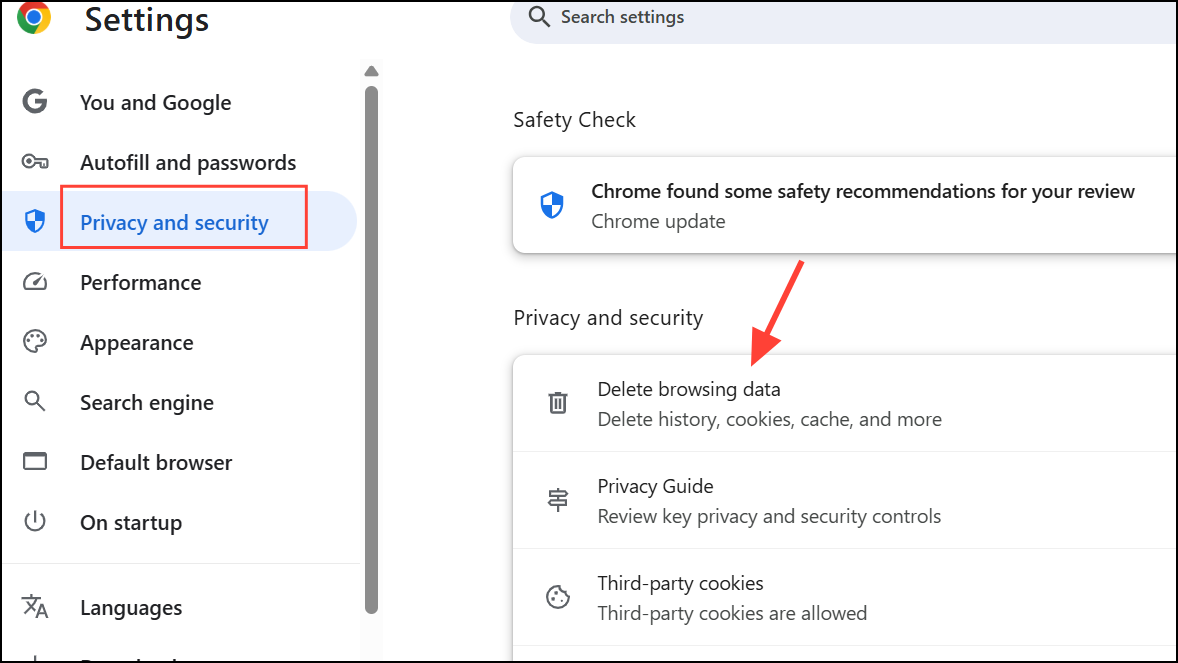Screen dimensions: 1178x663
Task: Open Third-party cookies settings
Action: coord(845,598)
